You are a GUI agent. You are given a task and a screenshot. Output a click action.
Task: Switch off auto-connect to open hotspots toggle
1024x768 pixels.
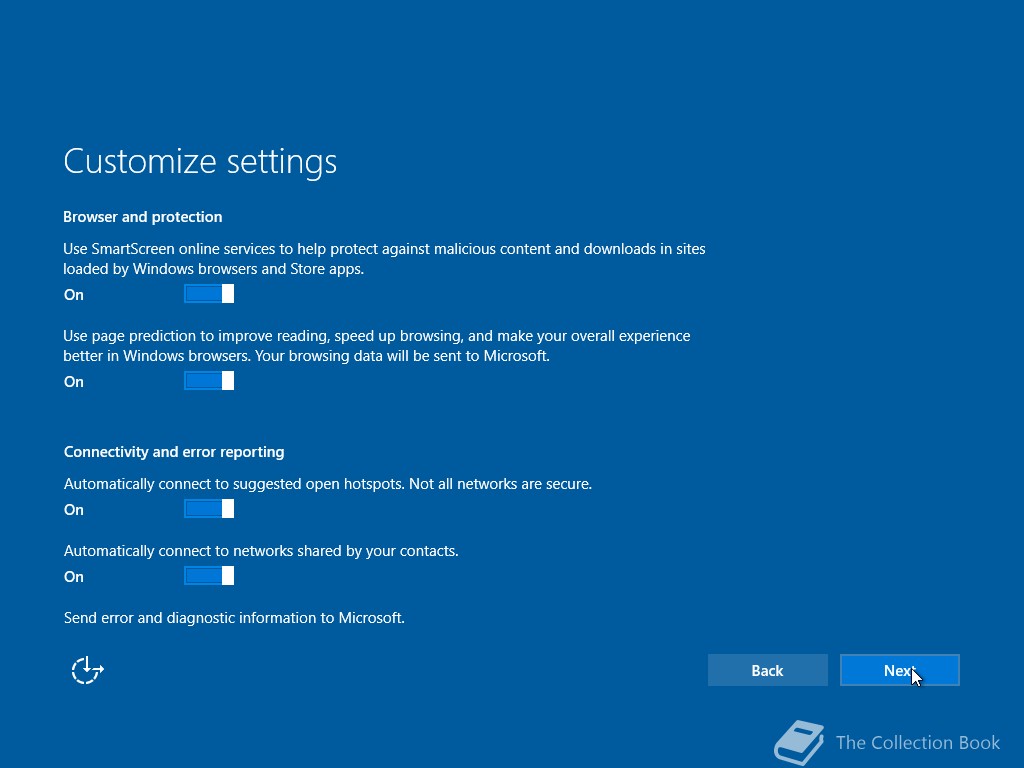[x=209, y=509]
